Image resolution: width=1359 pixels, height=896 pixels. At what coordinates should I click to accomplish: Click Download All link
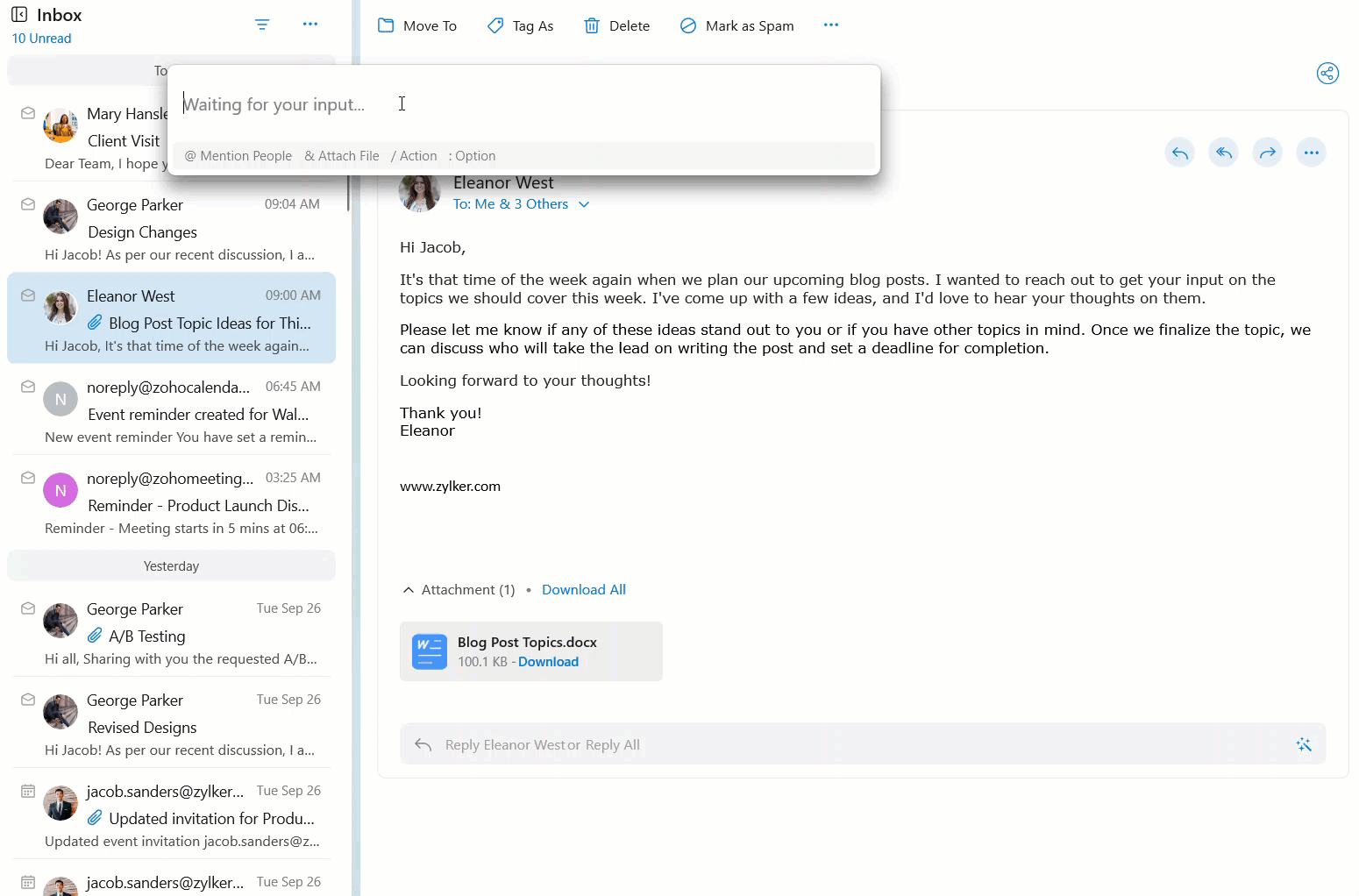tap(584, 590)
